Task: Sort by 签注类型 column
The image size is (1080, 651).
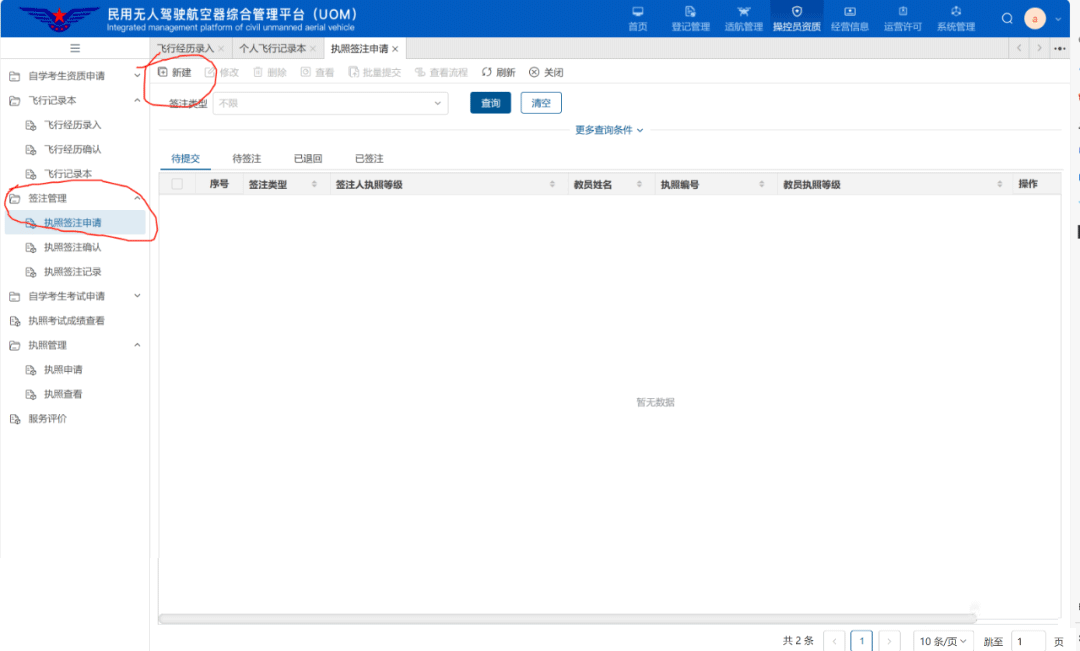Action: 314,184
